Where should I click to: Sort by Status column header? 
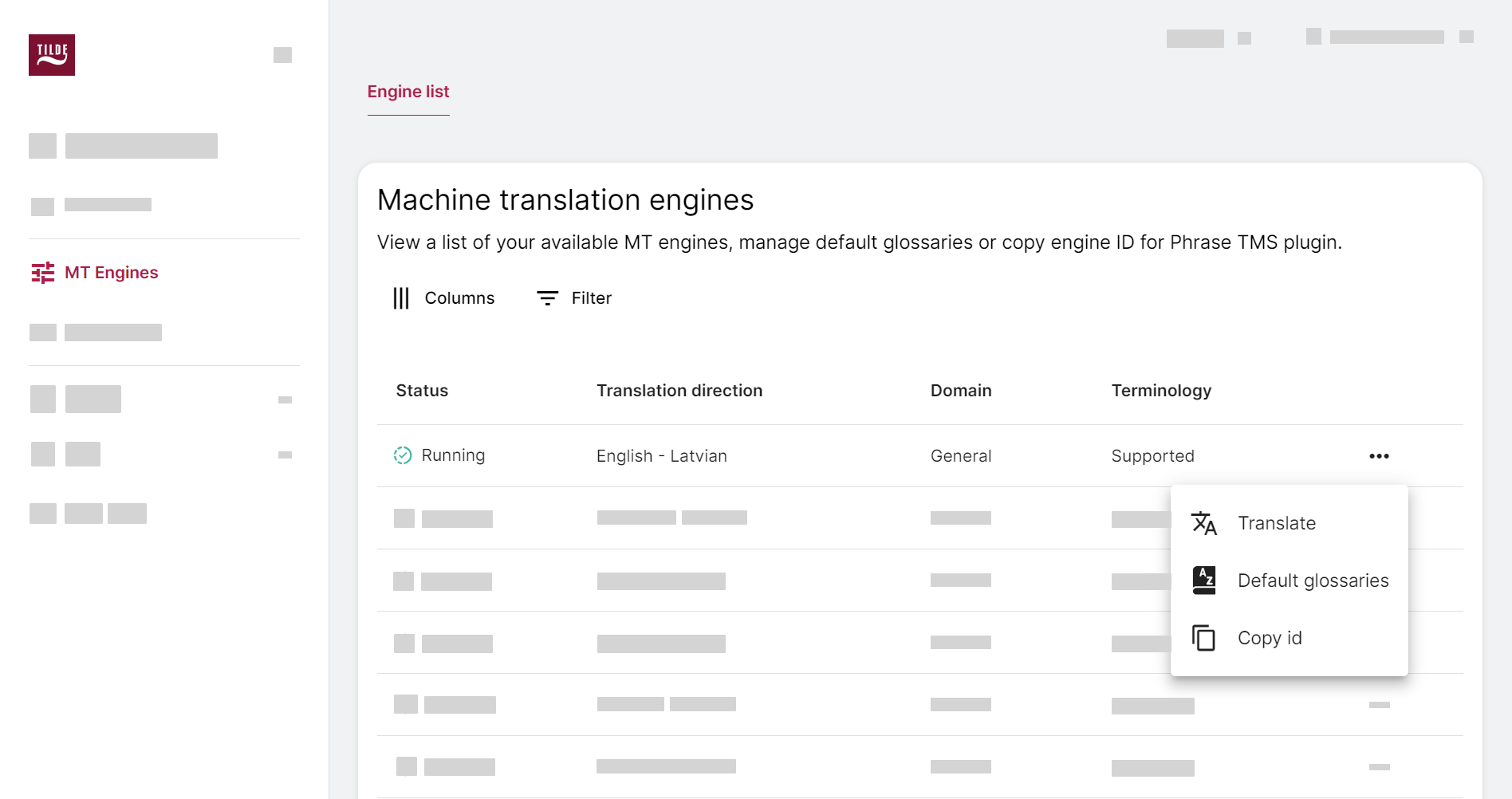click(422, 391)
